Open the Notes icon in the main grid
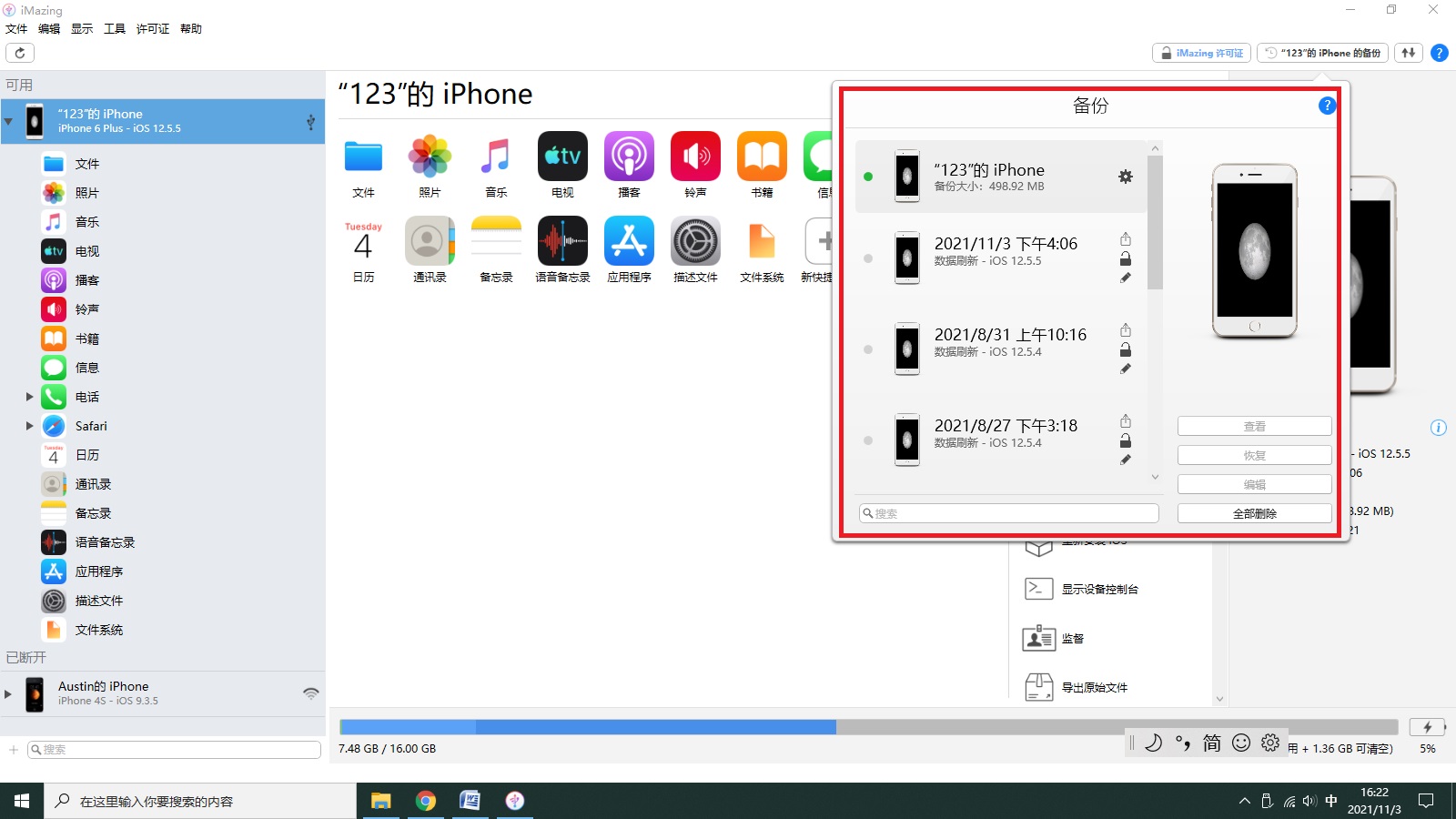Image resolution: width=1456 pixels, height=819 pixels. pyautogui.click(x=496, y=241)
